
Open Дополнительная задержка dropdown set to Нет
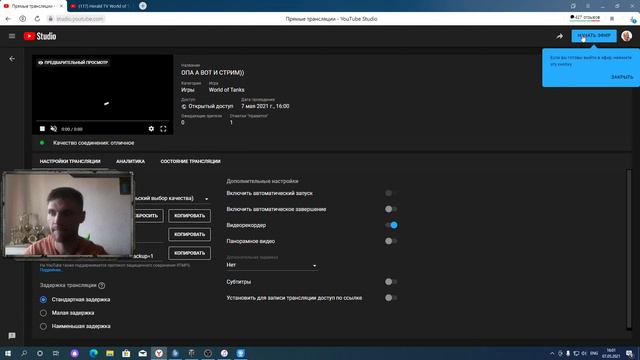pos(271,265)
